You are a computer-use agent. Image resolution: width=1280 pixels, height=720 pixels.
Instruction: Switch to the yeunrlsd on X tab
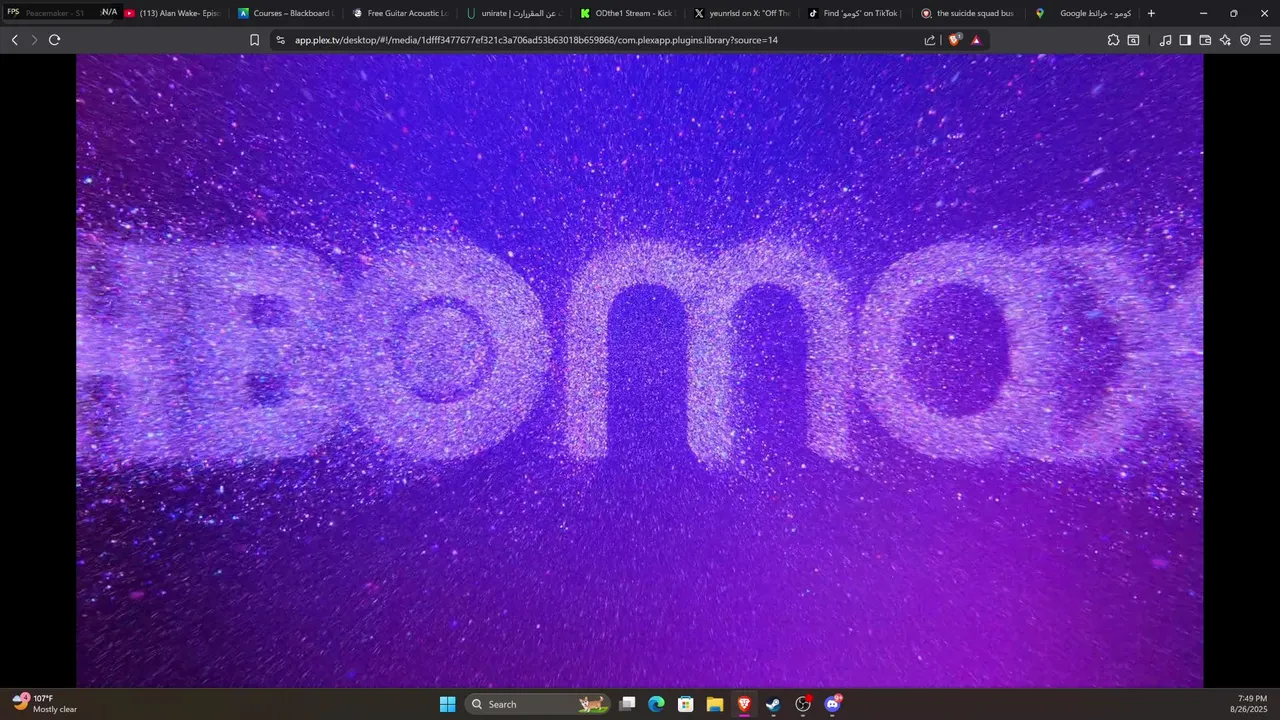[742, 13]
